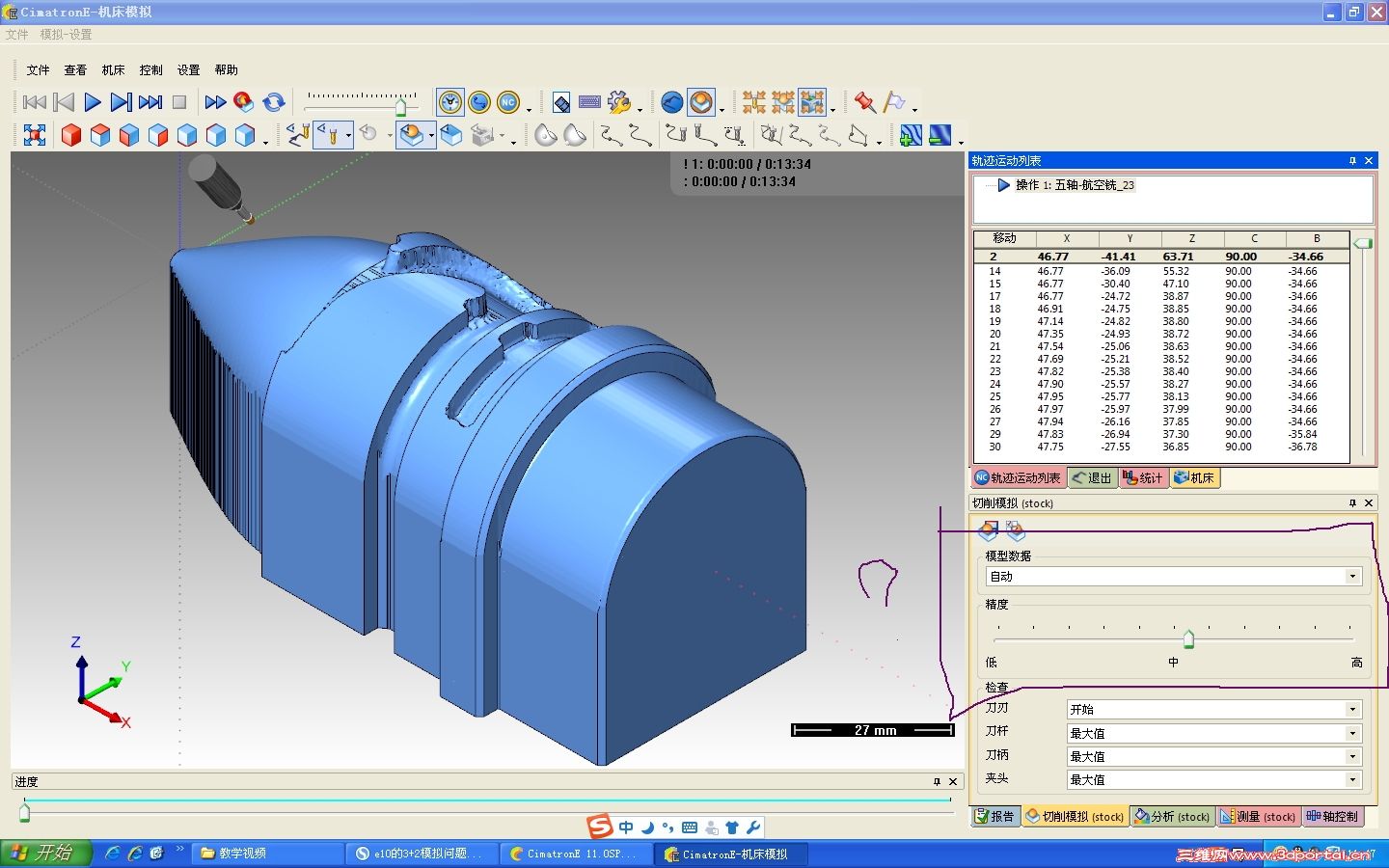Click the keyboard icon in the toolbar
This screenshot has width=1389, height=868.
(x=589, y=102)
